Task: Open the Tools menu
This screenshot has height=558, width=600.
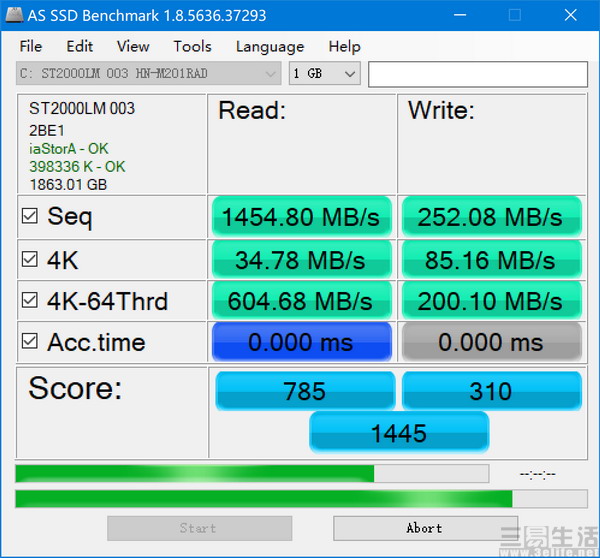Action: [x=192, y=47]
